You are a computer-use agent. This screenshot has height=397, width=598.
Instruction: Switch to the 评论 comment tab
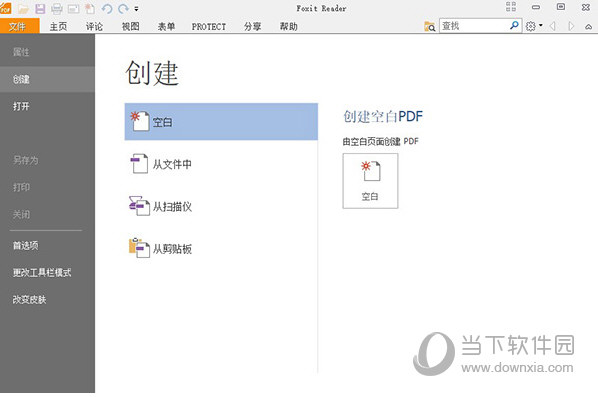coord(94,26)
